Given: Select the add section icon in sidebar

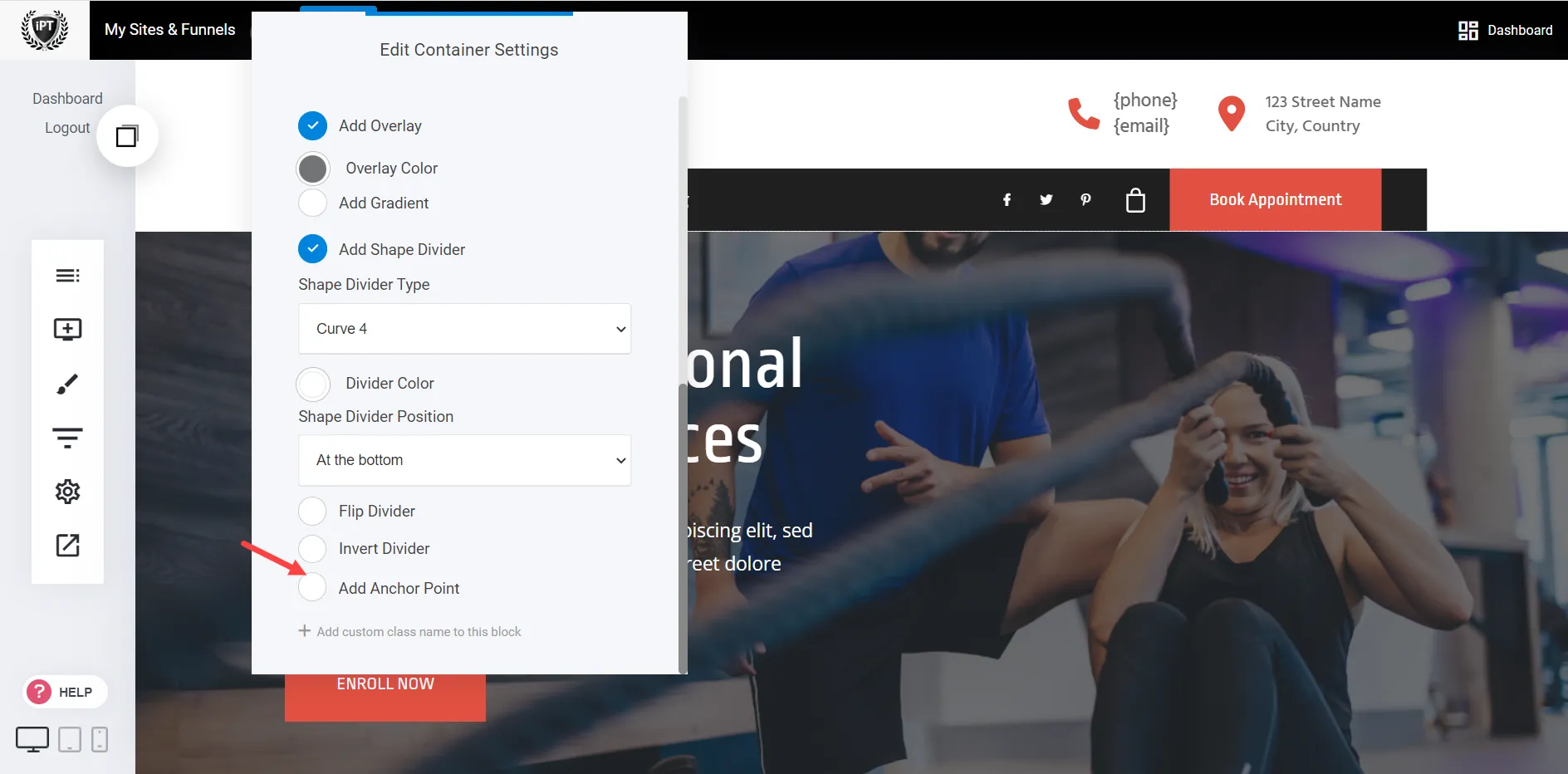Looking at the screenshot, I should click(x=67, y=329).
